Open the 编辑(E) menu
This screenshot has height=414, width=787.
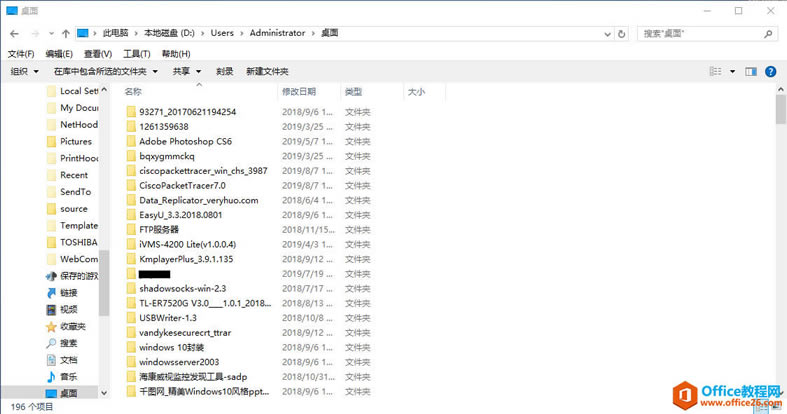click(59, 54)
